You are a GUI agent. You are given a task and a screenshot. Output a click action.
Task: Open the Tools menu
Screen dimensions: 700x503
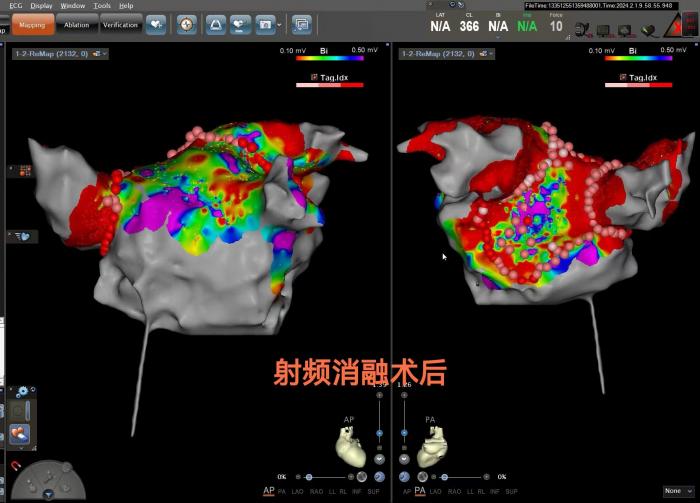coord(102,6)
